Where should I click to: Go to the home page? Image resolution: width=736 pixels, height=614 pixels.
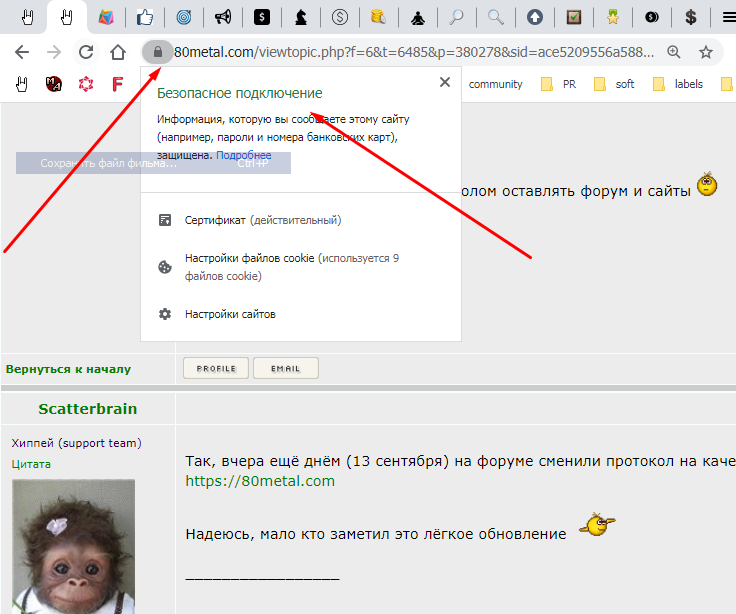118,52
